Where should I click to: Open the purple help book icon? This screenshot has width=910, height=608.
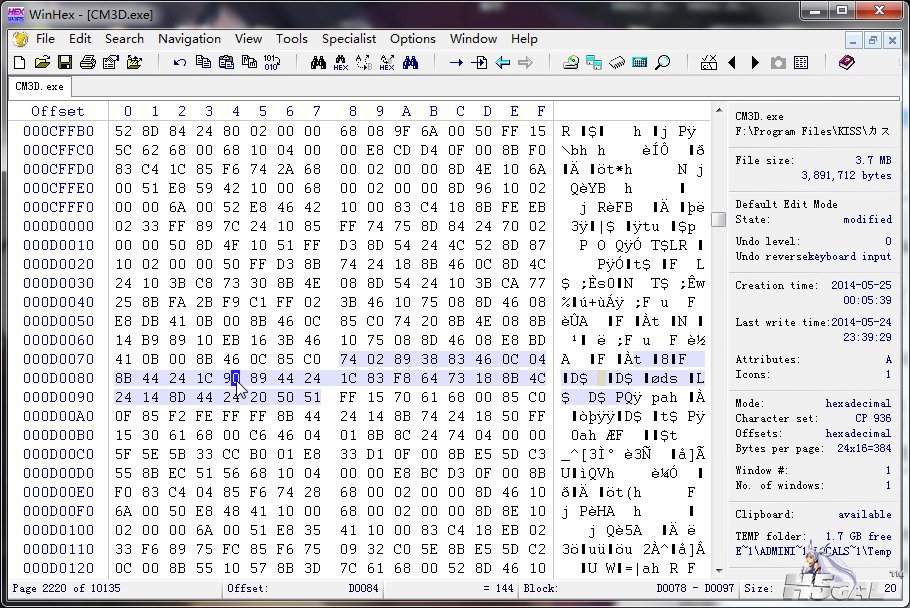(847, 63)
